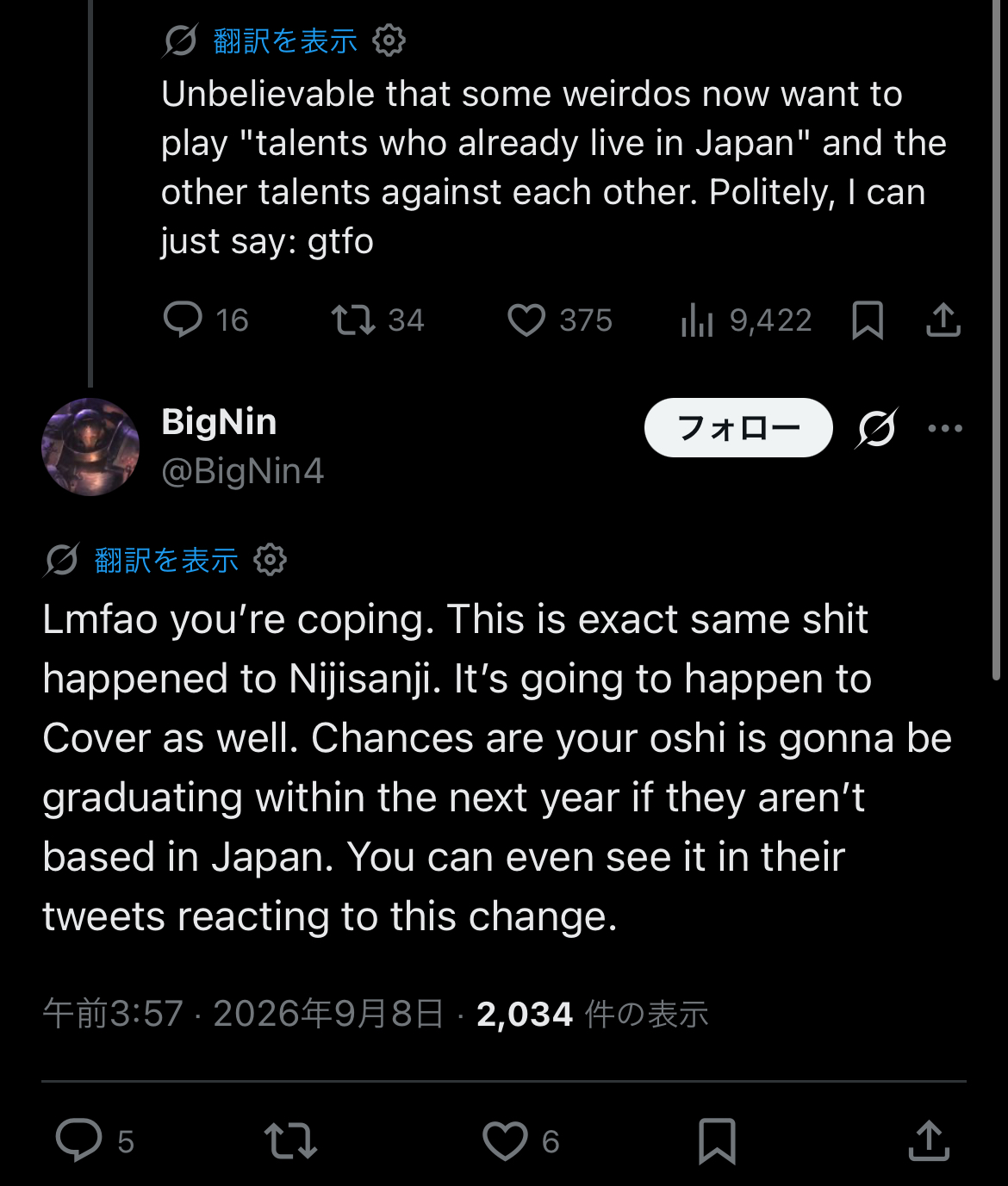This screenshot has height=1186, width=1008.
Task: Open translation settings gear on BigNin's tweet
Action: pos(271,560)
